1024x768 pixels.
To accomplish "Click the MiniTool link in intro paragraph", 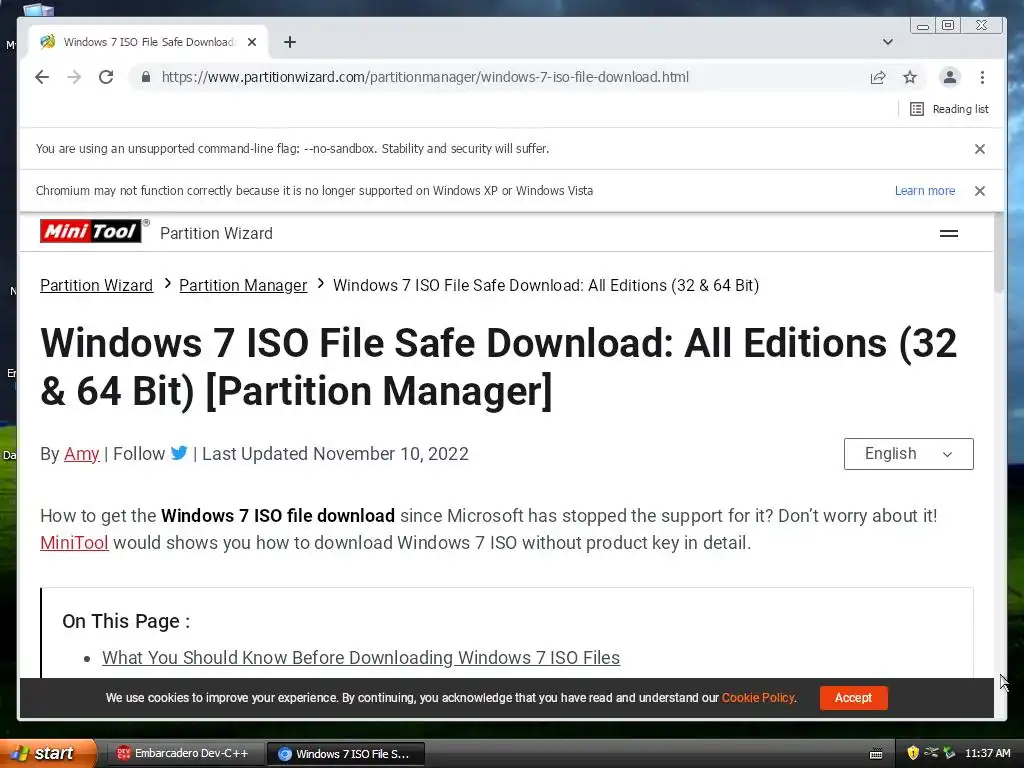I will (x=74, y=543).
